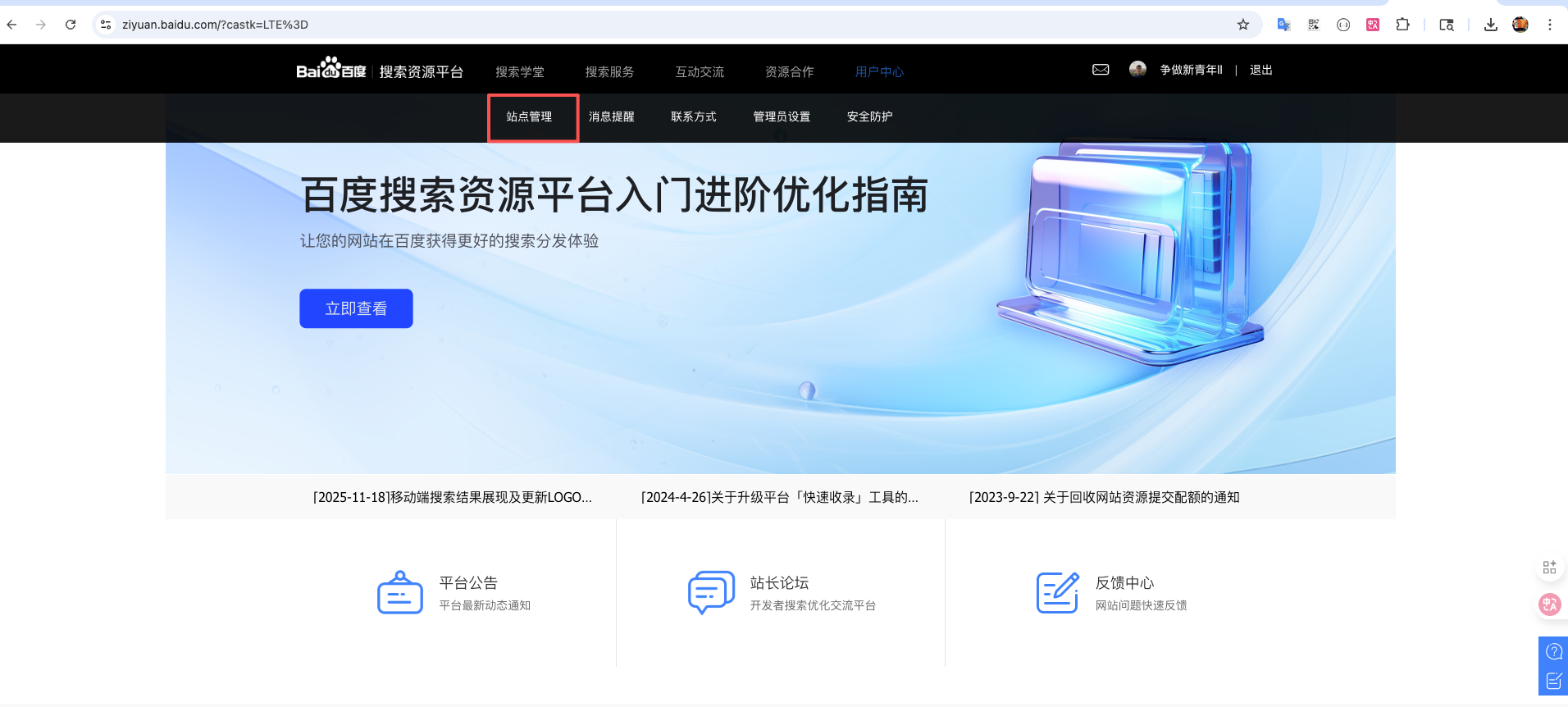Open the Extensions puzzle icon

[x=1403, y=25]
